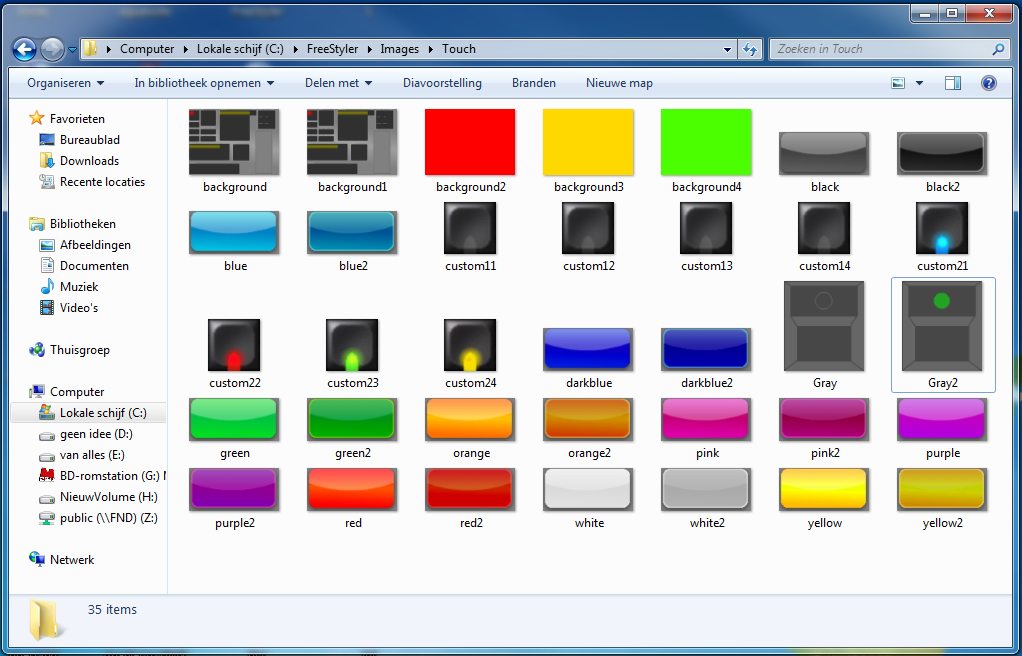Select the Gray2 image file

[942, 335]
